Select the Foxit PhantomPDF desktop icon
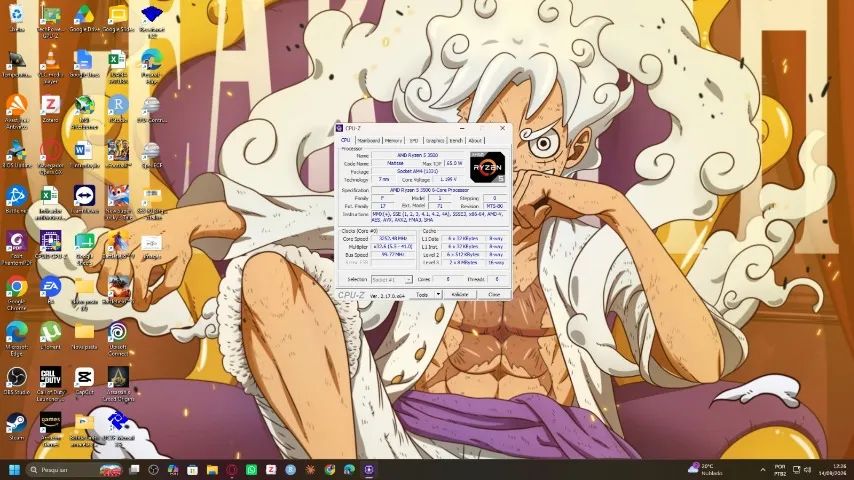Screen dimensions: 854x480 coord(17,248)
